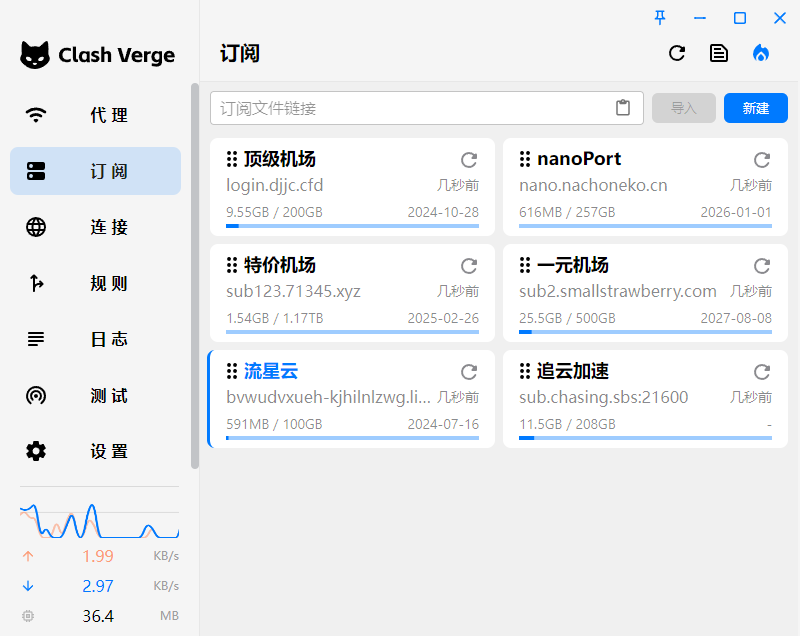Select the 订阅 subscriptions page

click(95, 171)
